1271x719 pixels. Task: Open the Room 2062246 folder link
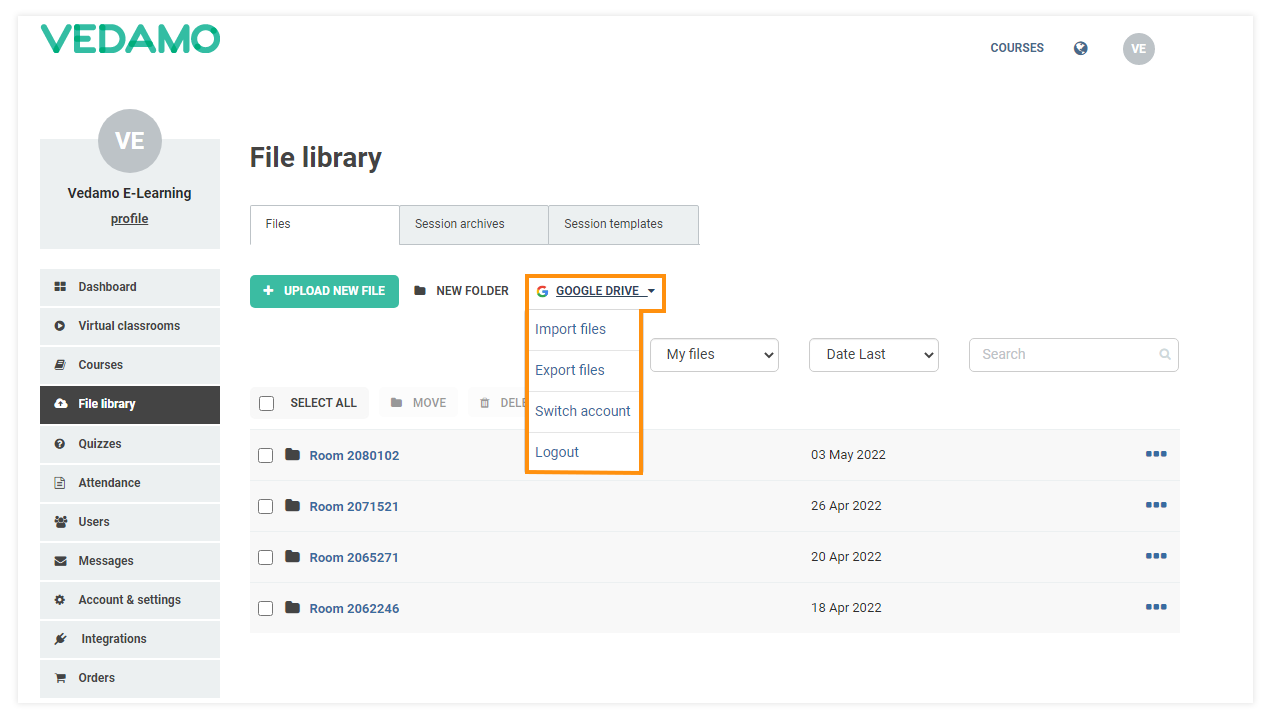click(x=354, y=608)
